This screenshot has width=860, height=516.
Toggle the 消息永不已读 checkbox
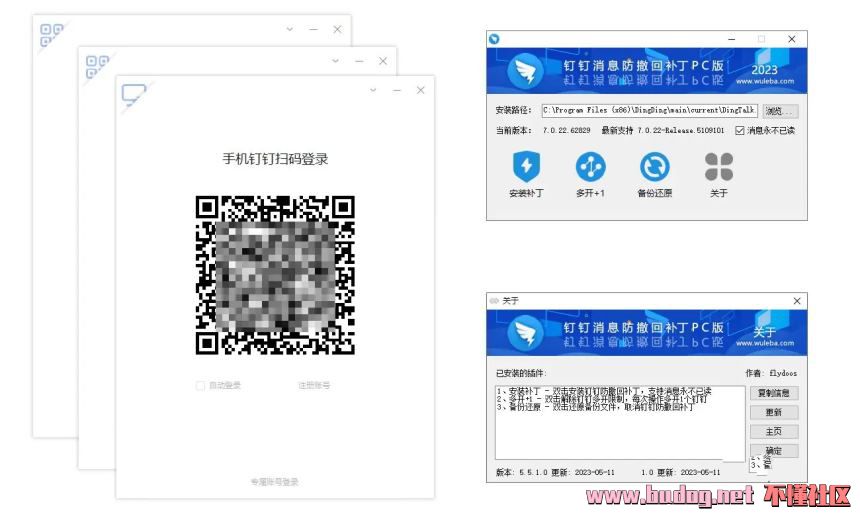tap(739, 130)
